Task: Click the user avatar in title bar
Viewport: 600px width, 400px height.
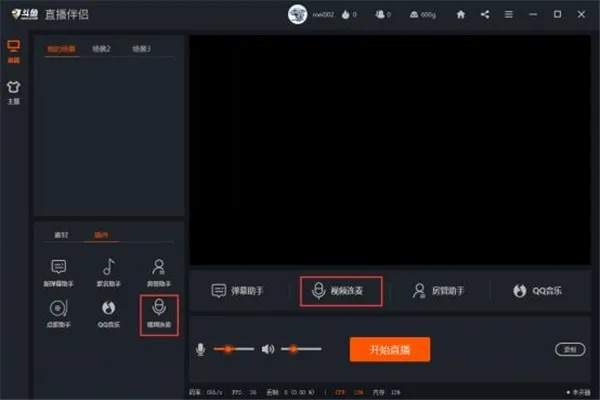Action: pyautogui.click(x=298, y=14)
